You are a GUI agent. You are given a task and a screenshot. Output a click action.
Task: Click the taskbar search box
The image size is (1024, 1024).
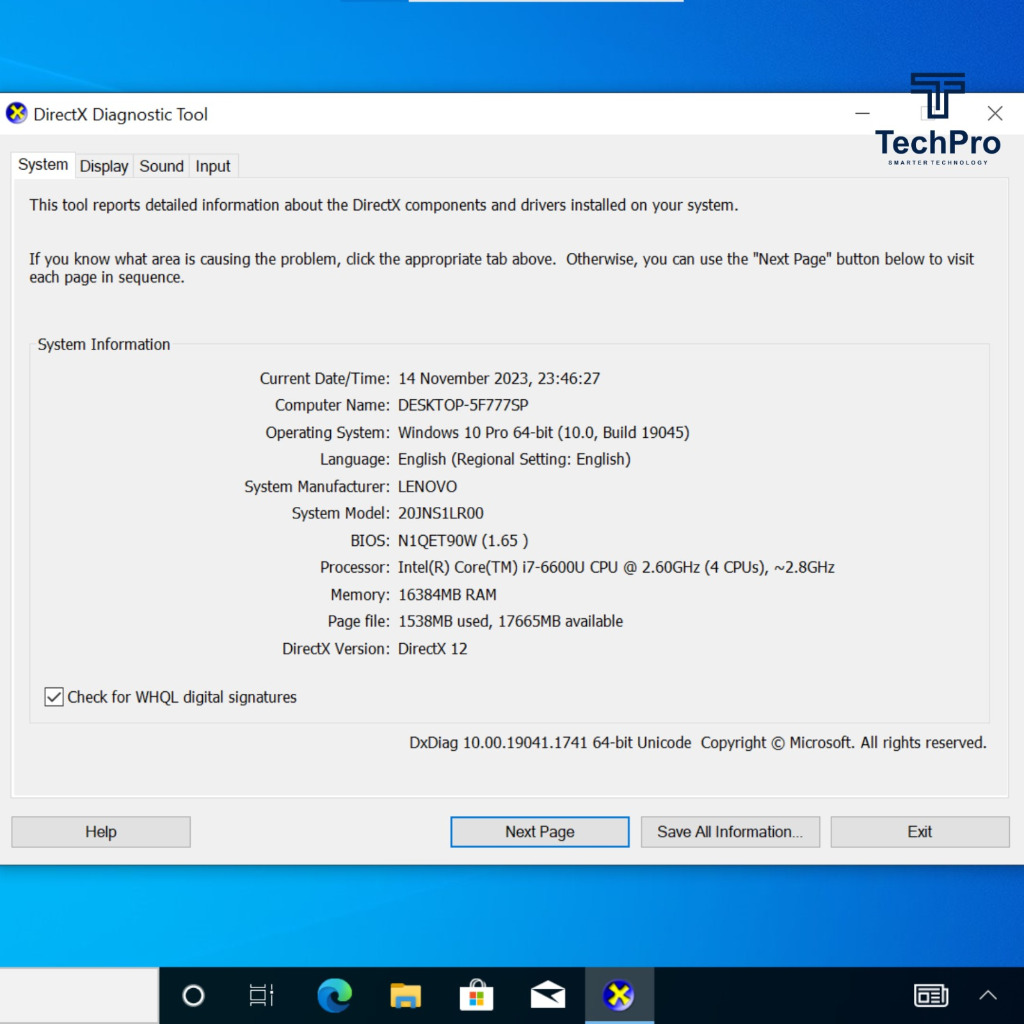coord(79,995)
